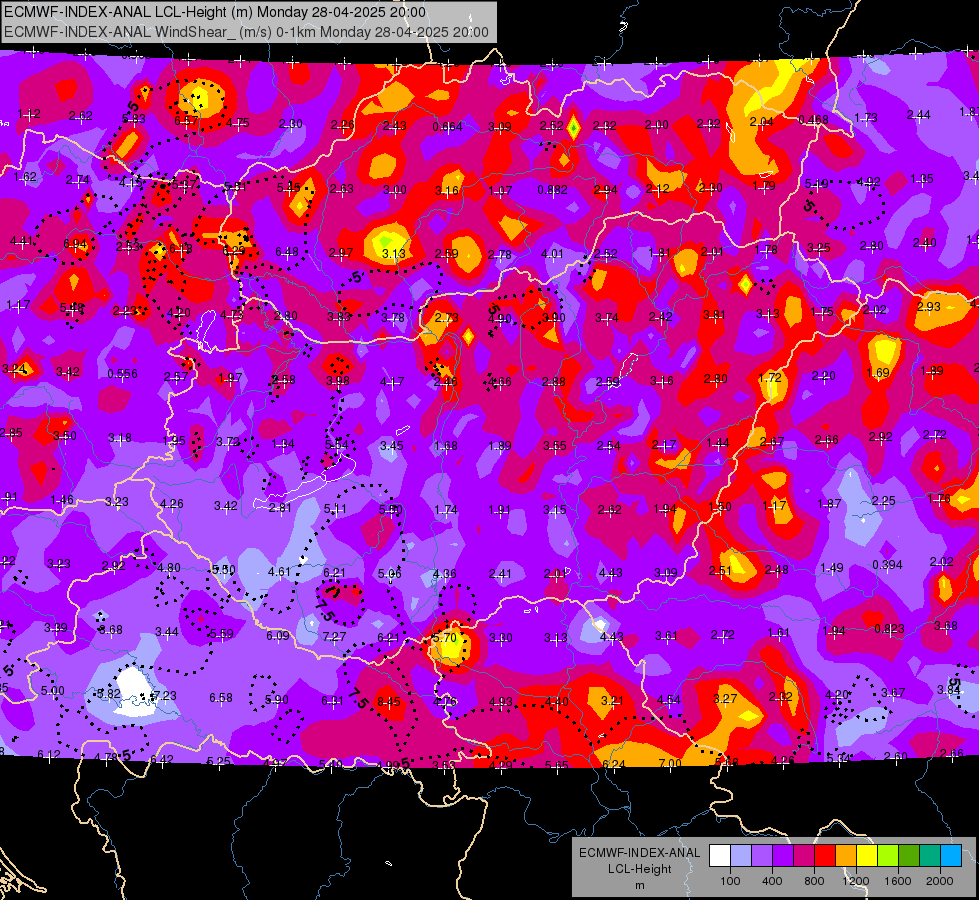Click the wind shear value '1.17' near '1.87'
979x900 pixels.
pos(775,505)
